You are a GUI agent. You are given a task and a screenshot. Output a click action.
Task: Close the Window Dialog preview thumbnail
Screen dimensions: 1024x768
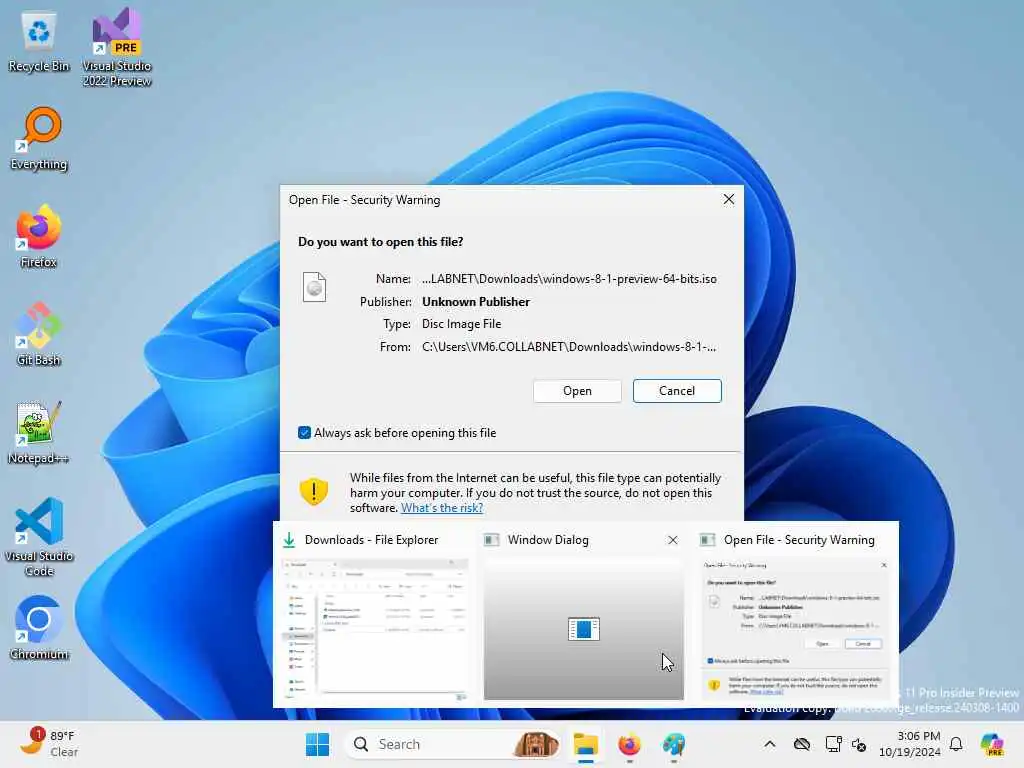pos(673,540)
